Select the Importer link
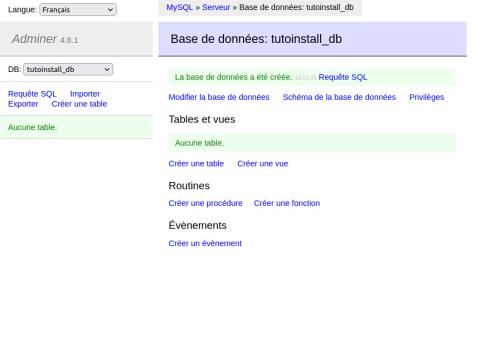 coord(85,94)
